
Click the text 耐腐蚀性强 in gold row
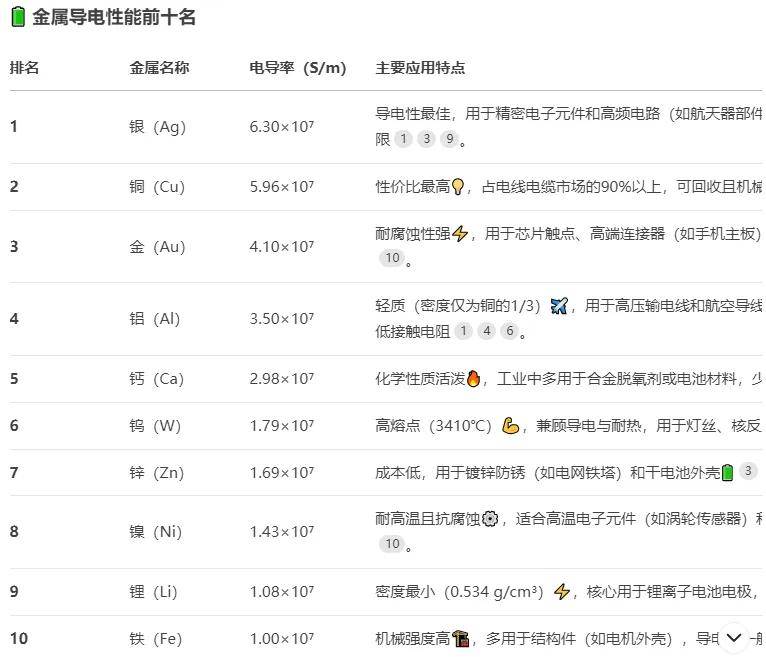[413, 233]
